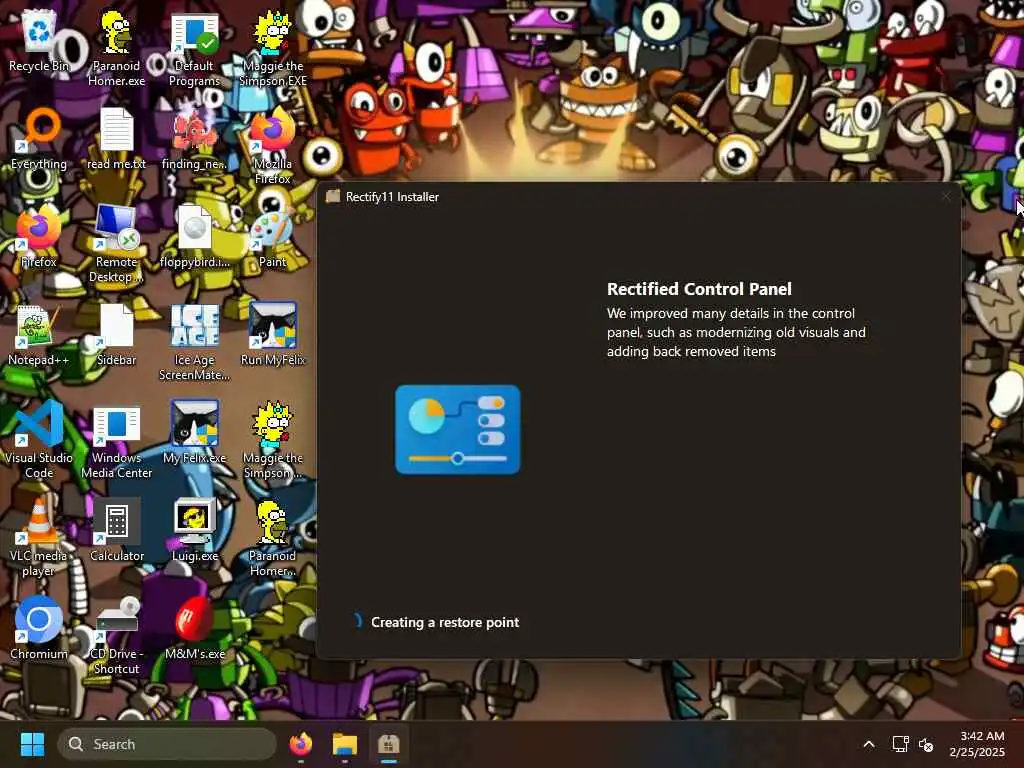Open Default Programs desktop icon
The image size is (1024, 768).
[194, 48]
